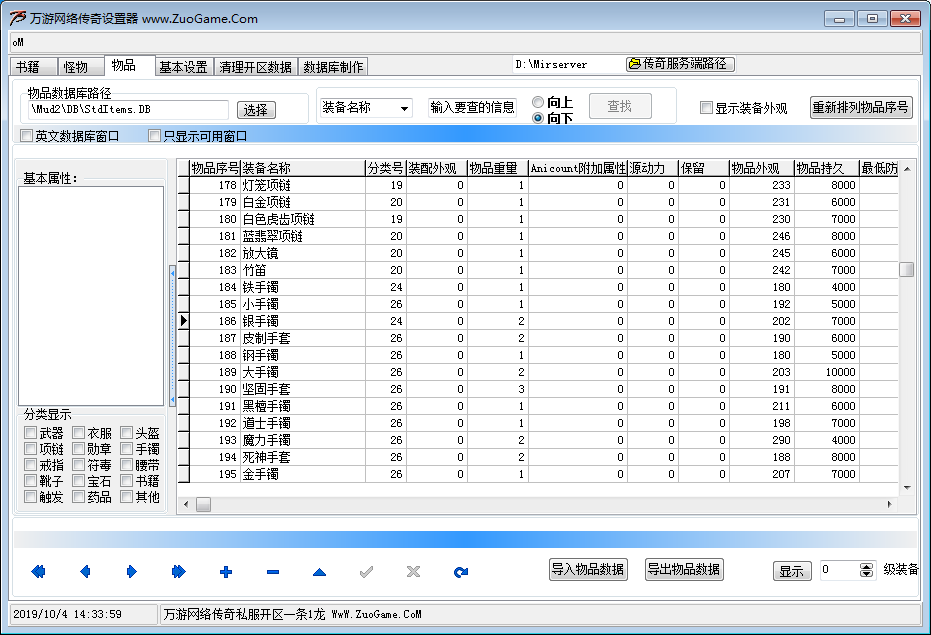This screenshot has width=931, height=635.
Task: Jump to last record button
Action: pyautogui.click(x=178, y=572)
